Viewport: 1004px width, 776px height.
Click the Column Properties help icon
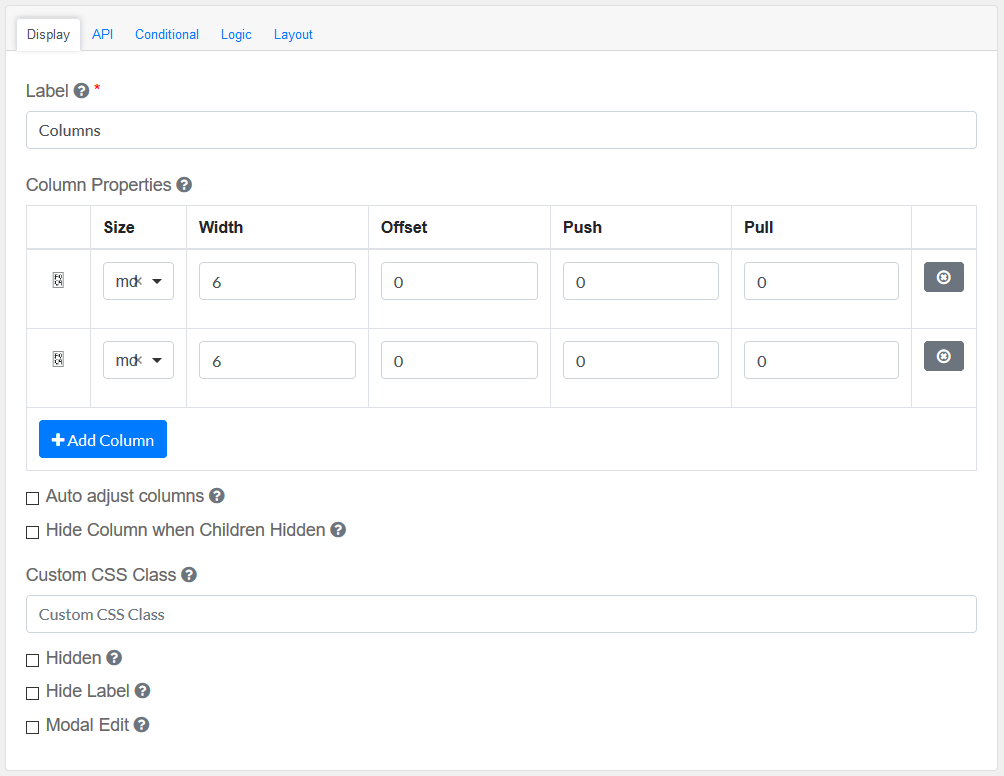(184, 185)
